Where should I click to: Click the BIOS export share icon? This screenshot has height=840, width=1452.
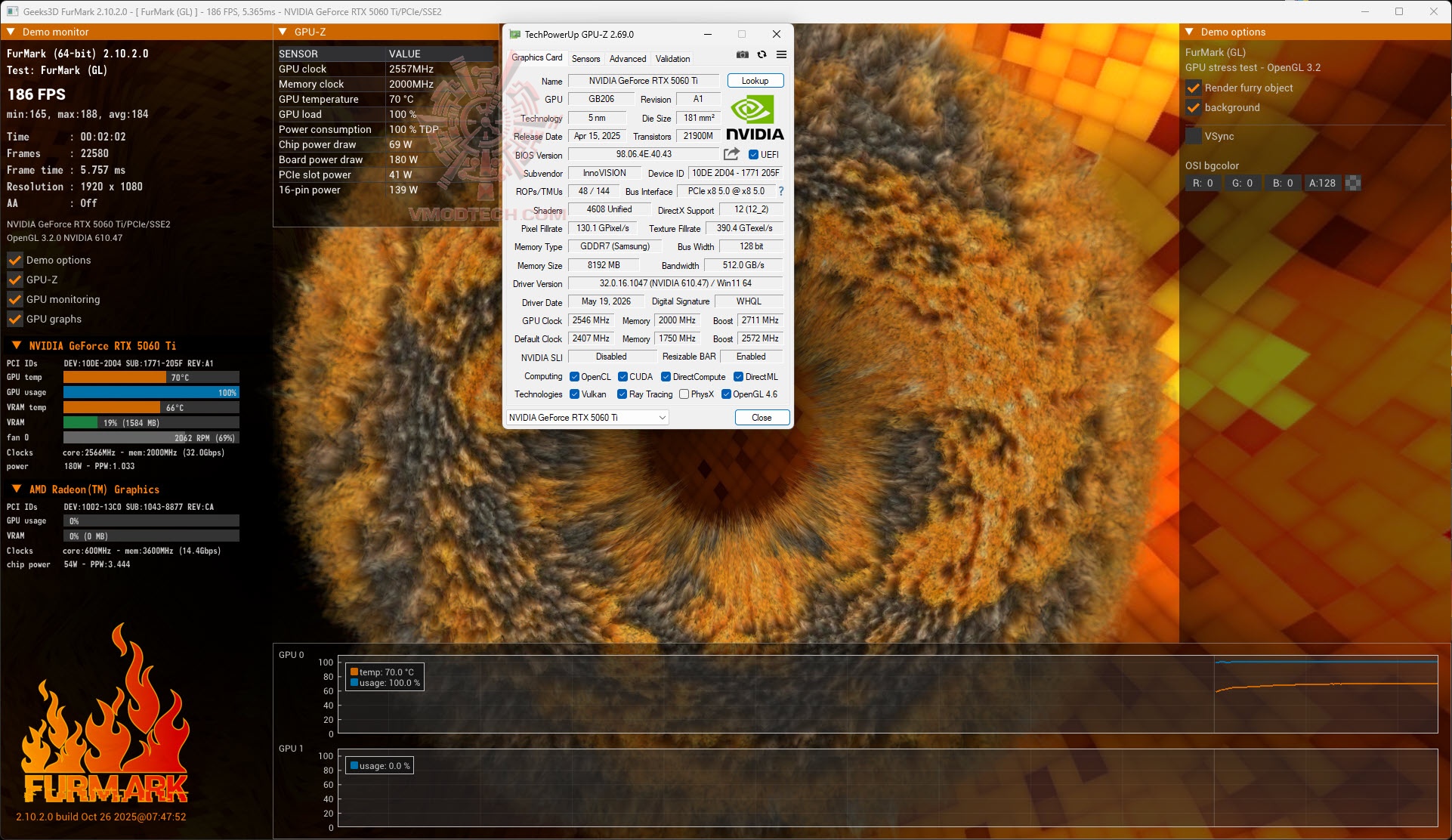(731, 154)
